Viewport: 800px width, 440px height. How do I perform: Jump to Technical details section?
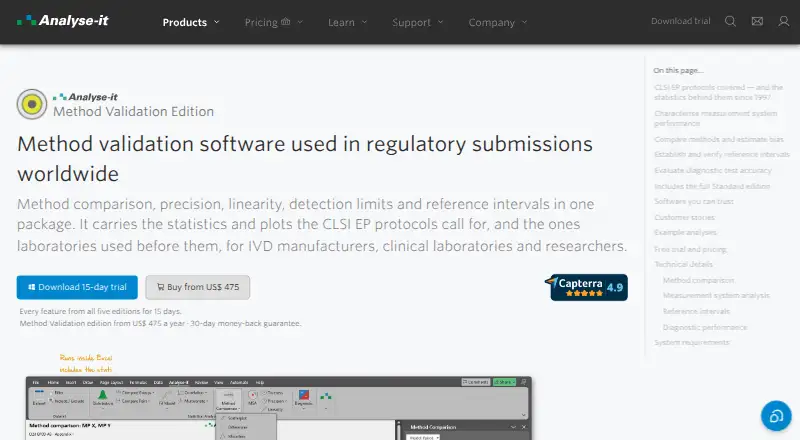coord(683,264)
